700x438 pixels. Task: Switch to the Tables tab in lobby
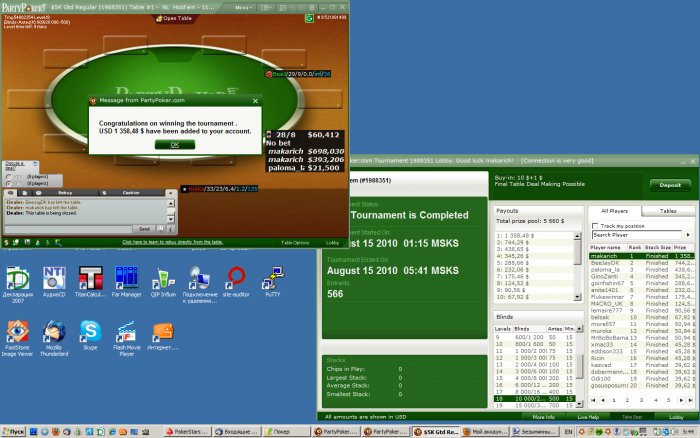pos(668,211)
